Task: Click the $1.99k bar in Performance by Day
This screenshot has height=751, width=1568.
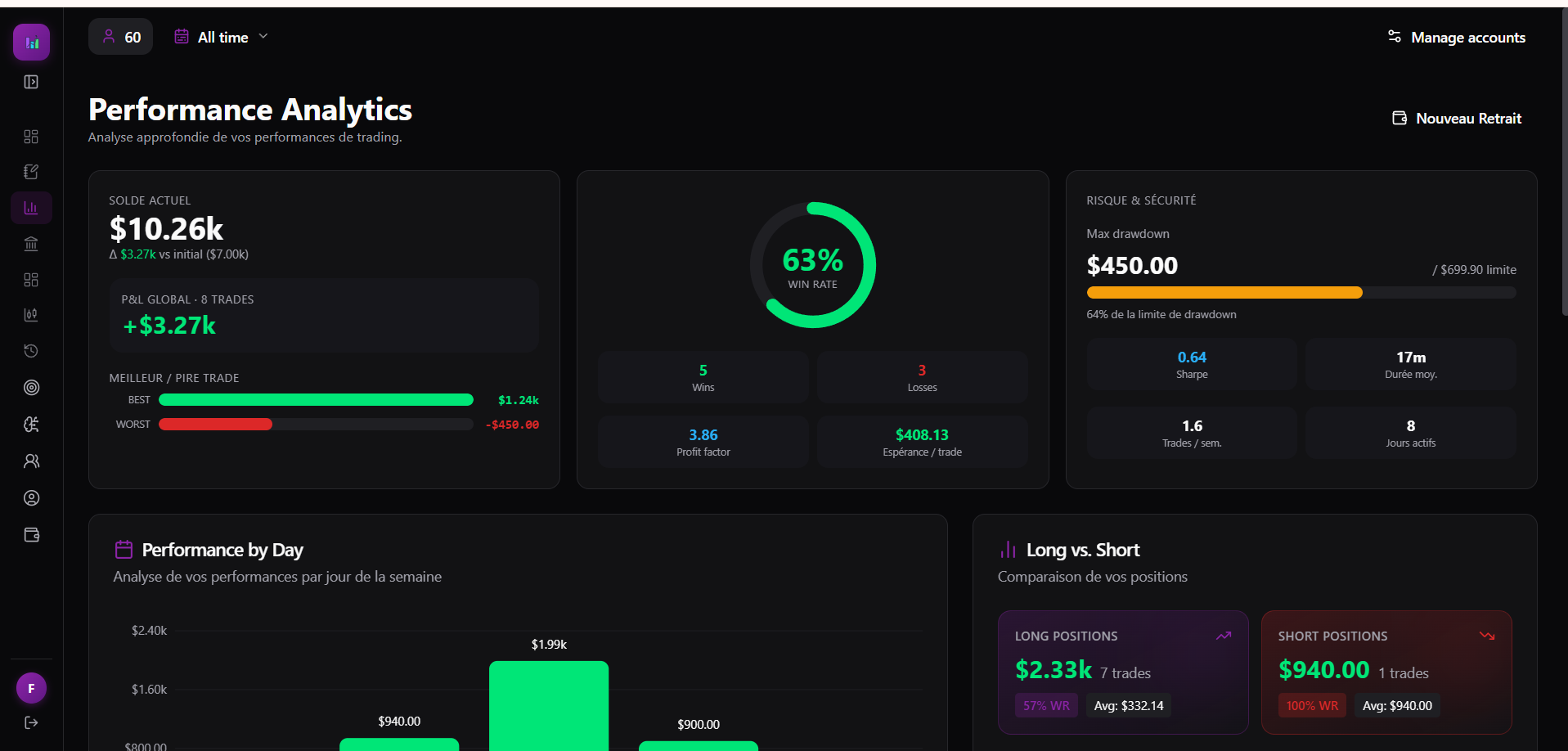Action: [x=549, y=705]
